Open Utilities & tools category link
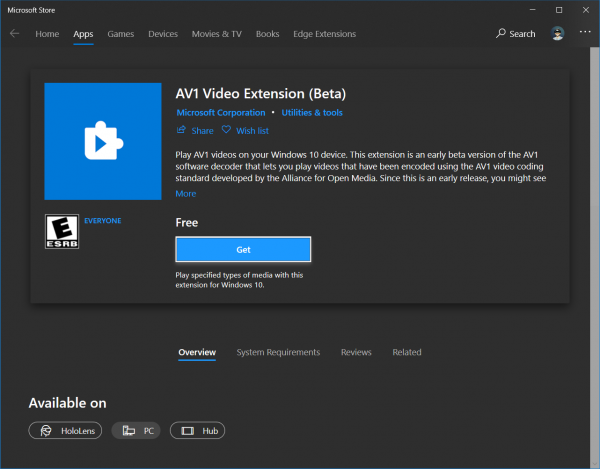This screenshot has width=600, height=469. [x=312, y=112]
